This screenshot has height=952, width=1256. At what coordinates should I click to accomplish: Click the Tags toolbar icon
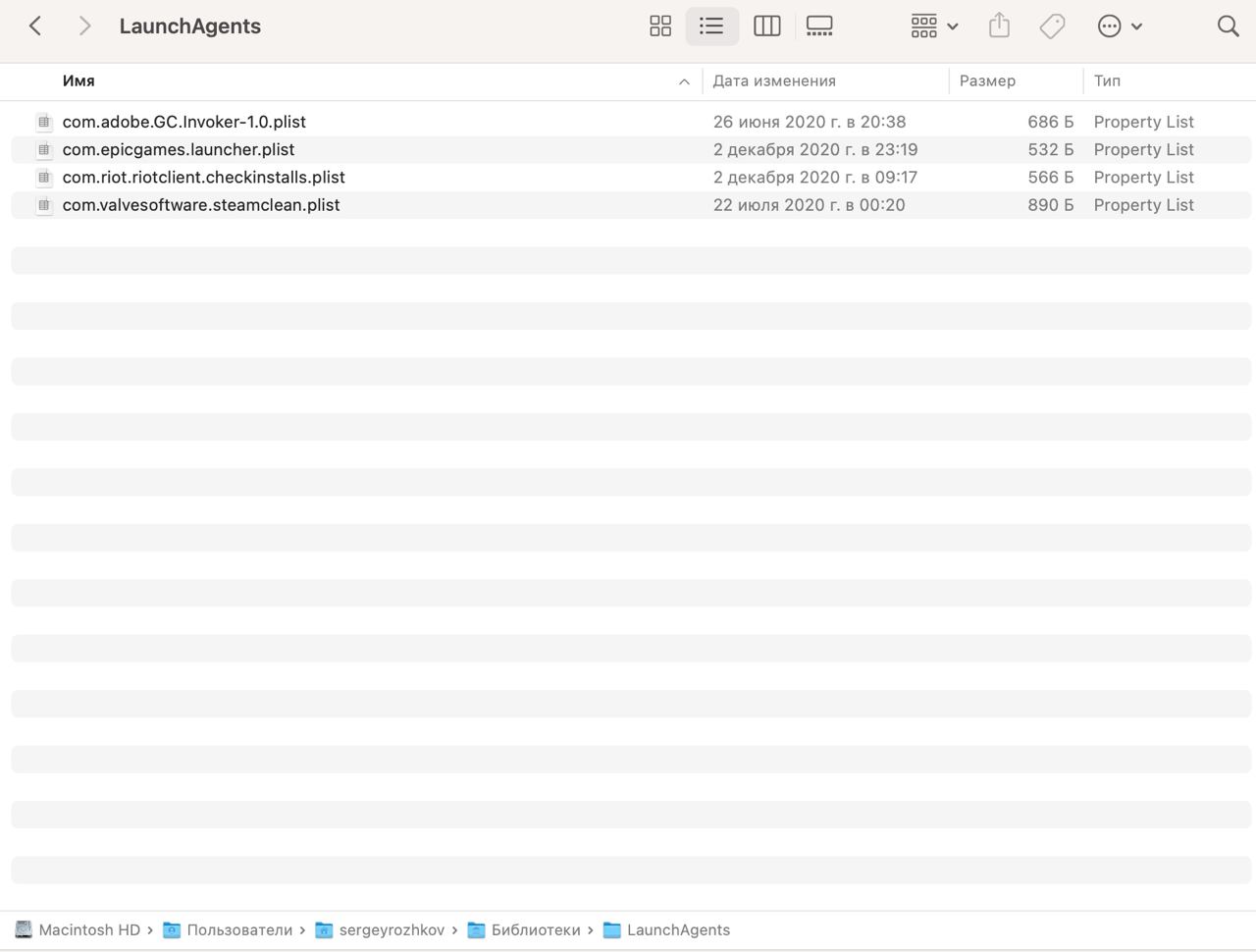pos(1052,26)
